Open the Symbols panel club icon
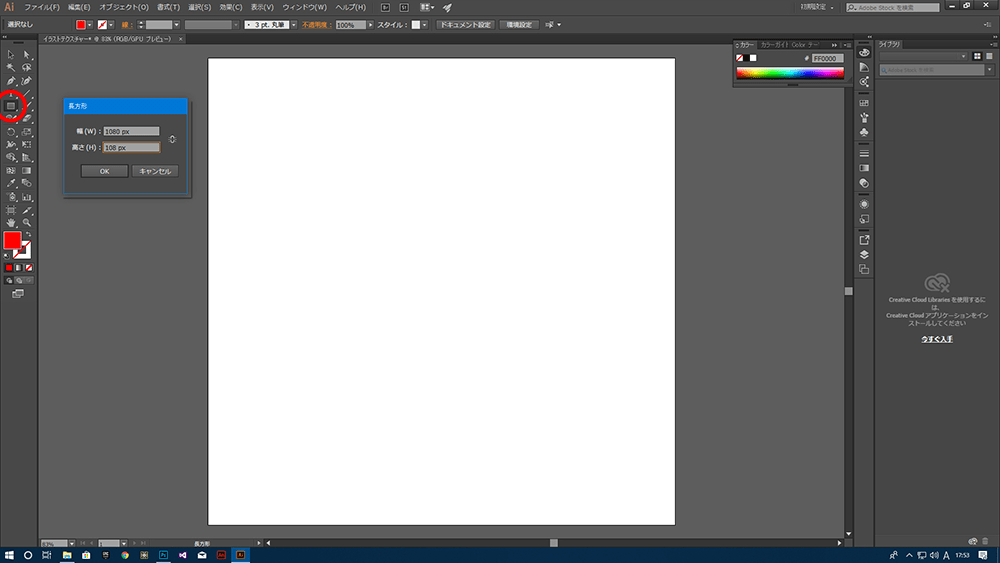Image resolution: width=1000 pixels, height=563 pixels. coord(864,132)
